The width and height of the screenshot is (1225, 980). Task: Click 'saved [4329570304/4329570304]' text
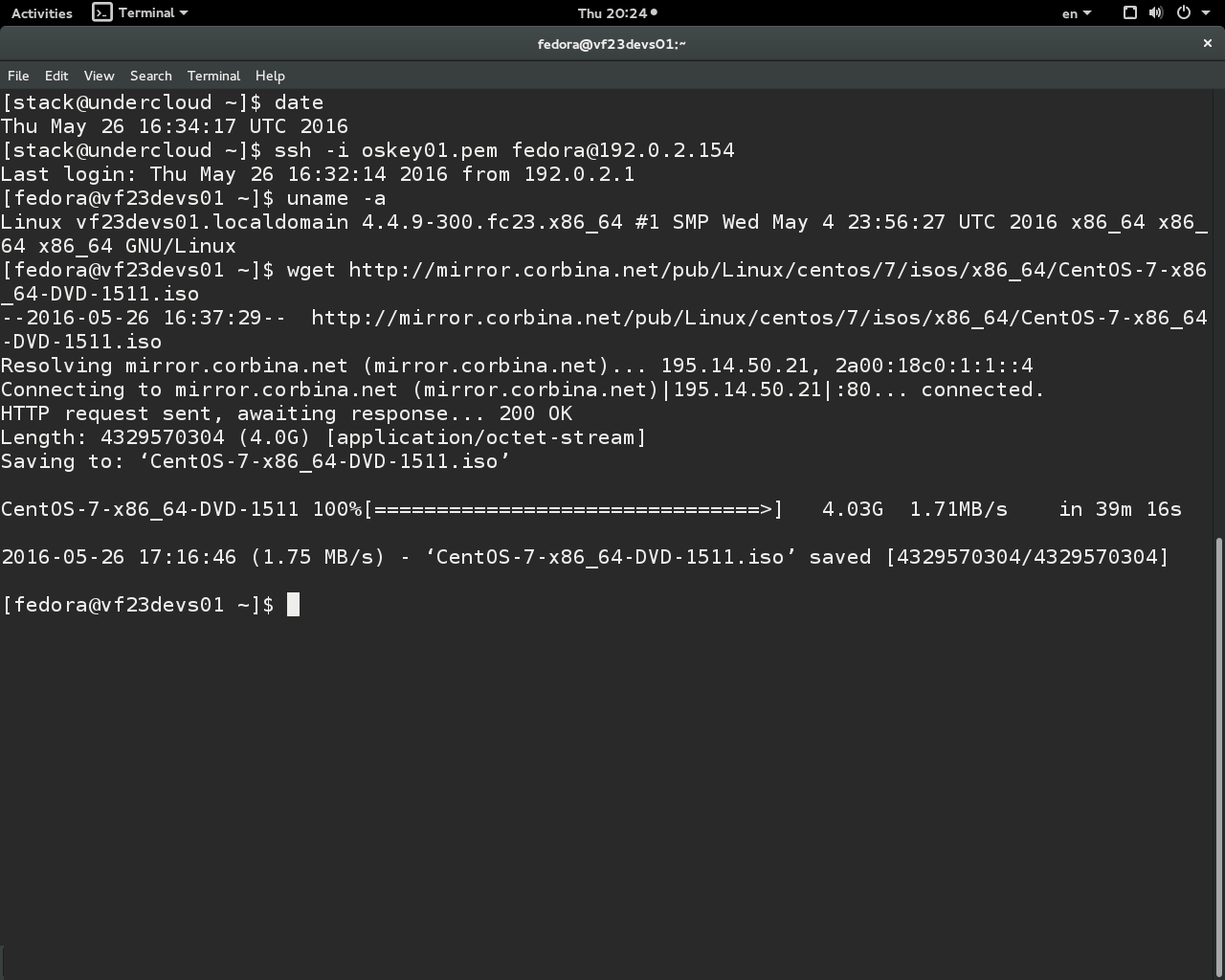990,557
